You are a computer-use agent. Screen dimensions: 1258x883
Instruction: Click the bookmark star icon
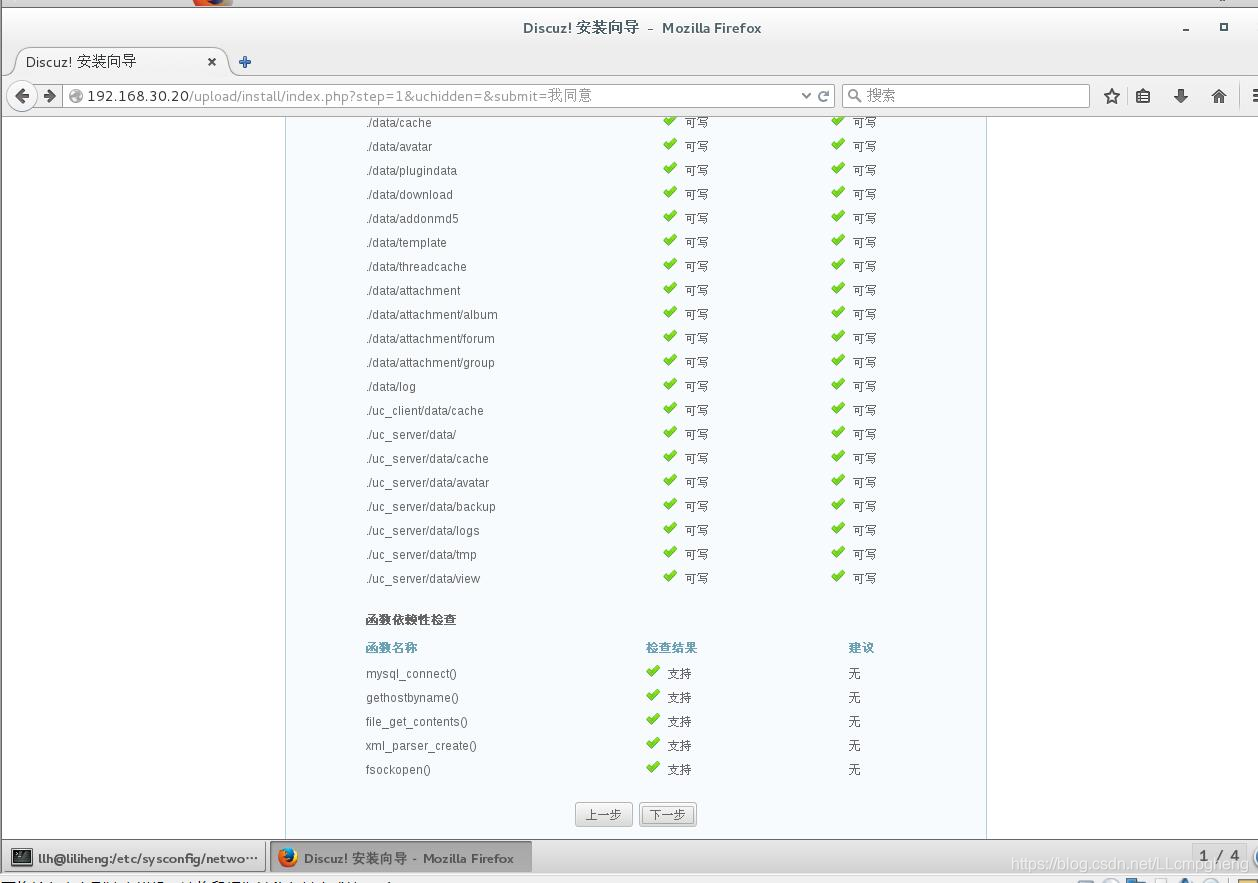click(1111, 96)
